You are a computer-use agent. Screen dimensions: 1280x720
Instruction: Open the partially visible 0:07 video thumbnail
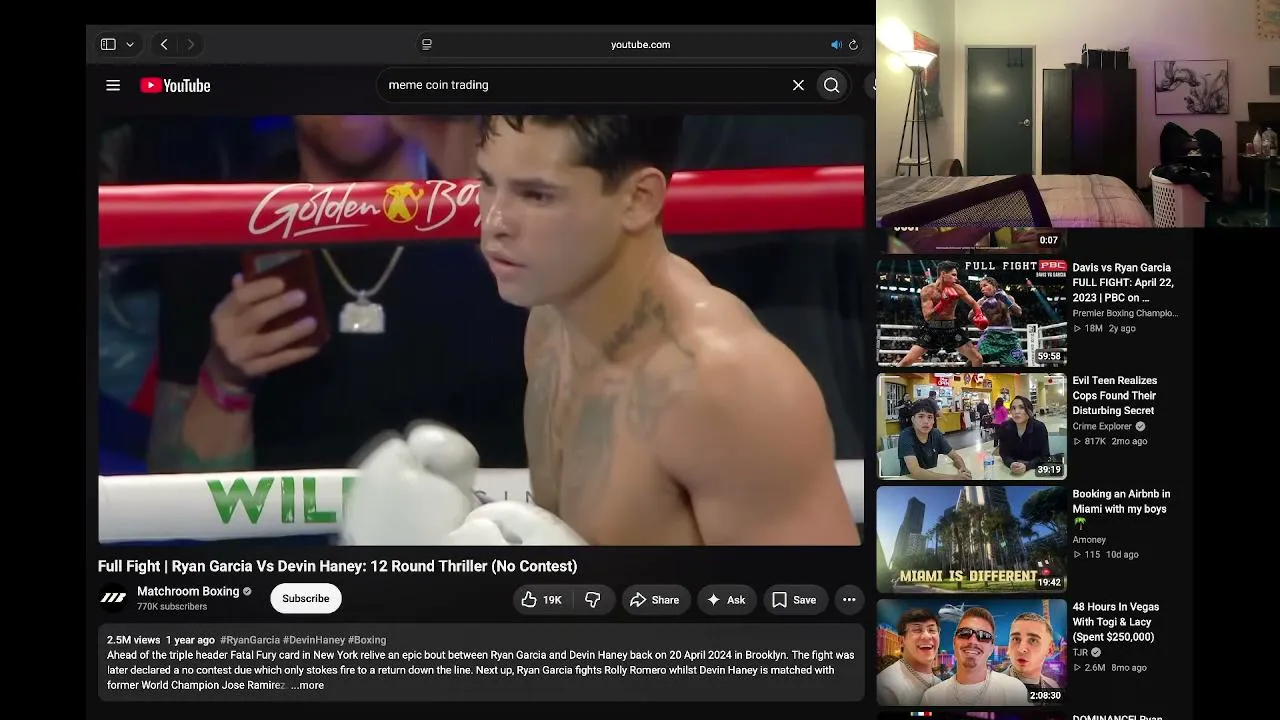click(972, 240)
